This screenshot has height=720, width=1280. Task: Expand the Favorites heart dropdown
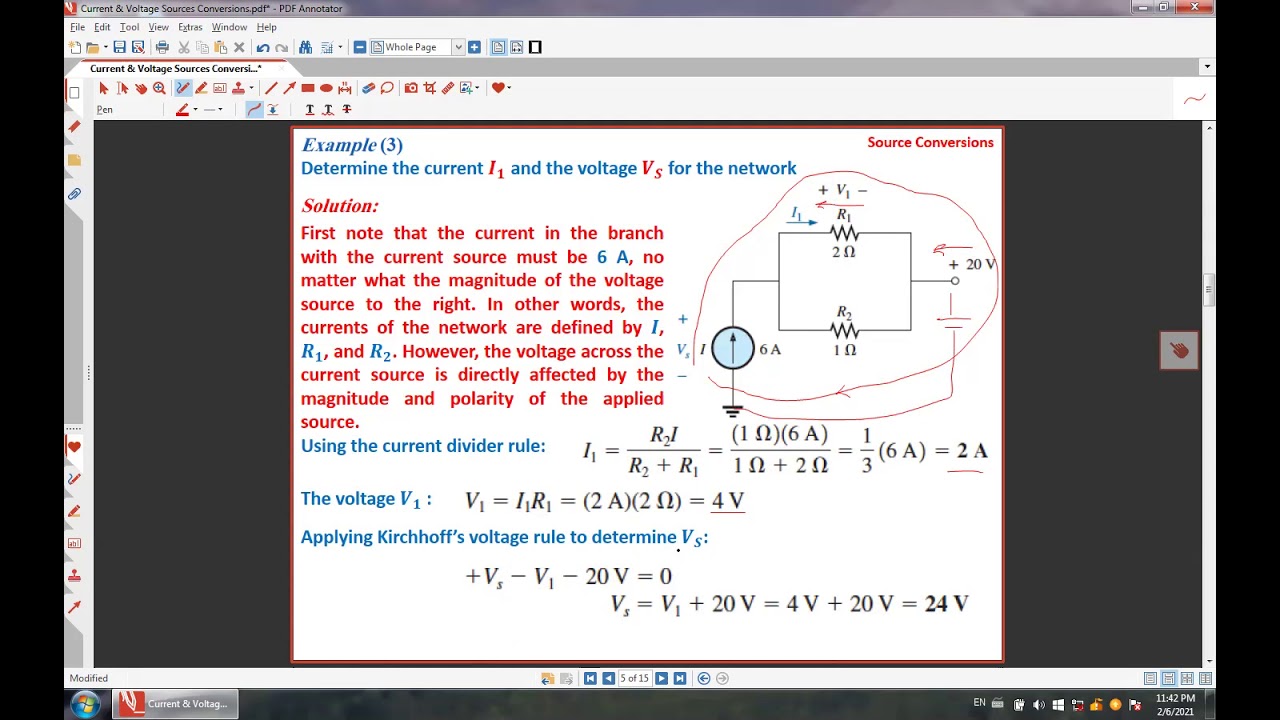[509, 88]
